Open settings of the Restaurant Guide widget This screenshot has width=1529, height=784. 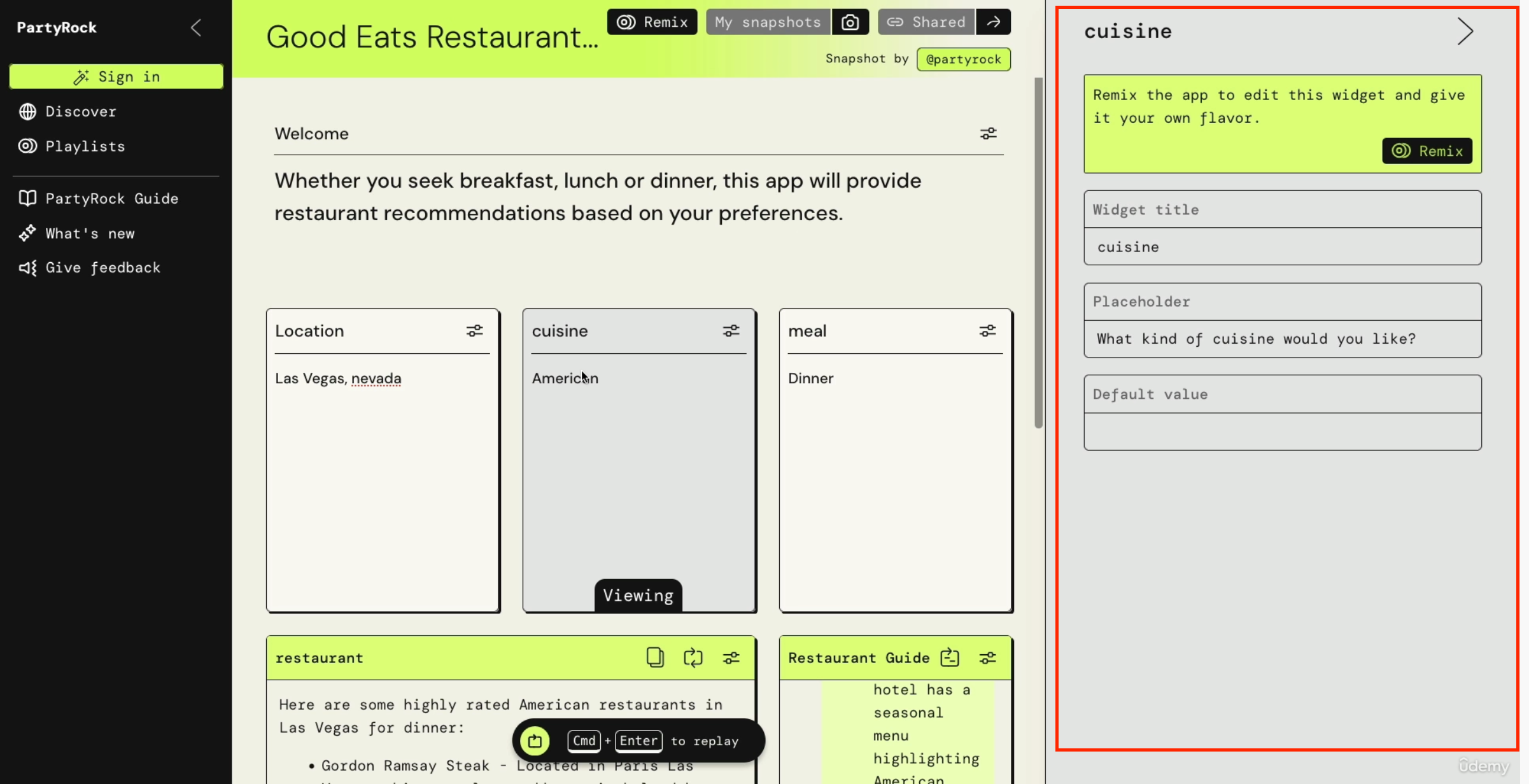[x=987, y=657]
